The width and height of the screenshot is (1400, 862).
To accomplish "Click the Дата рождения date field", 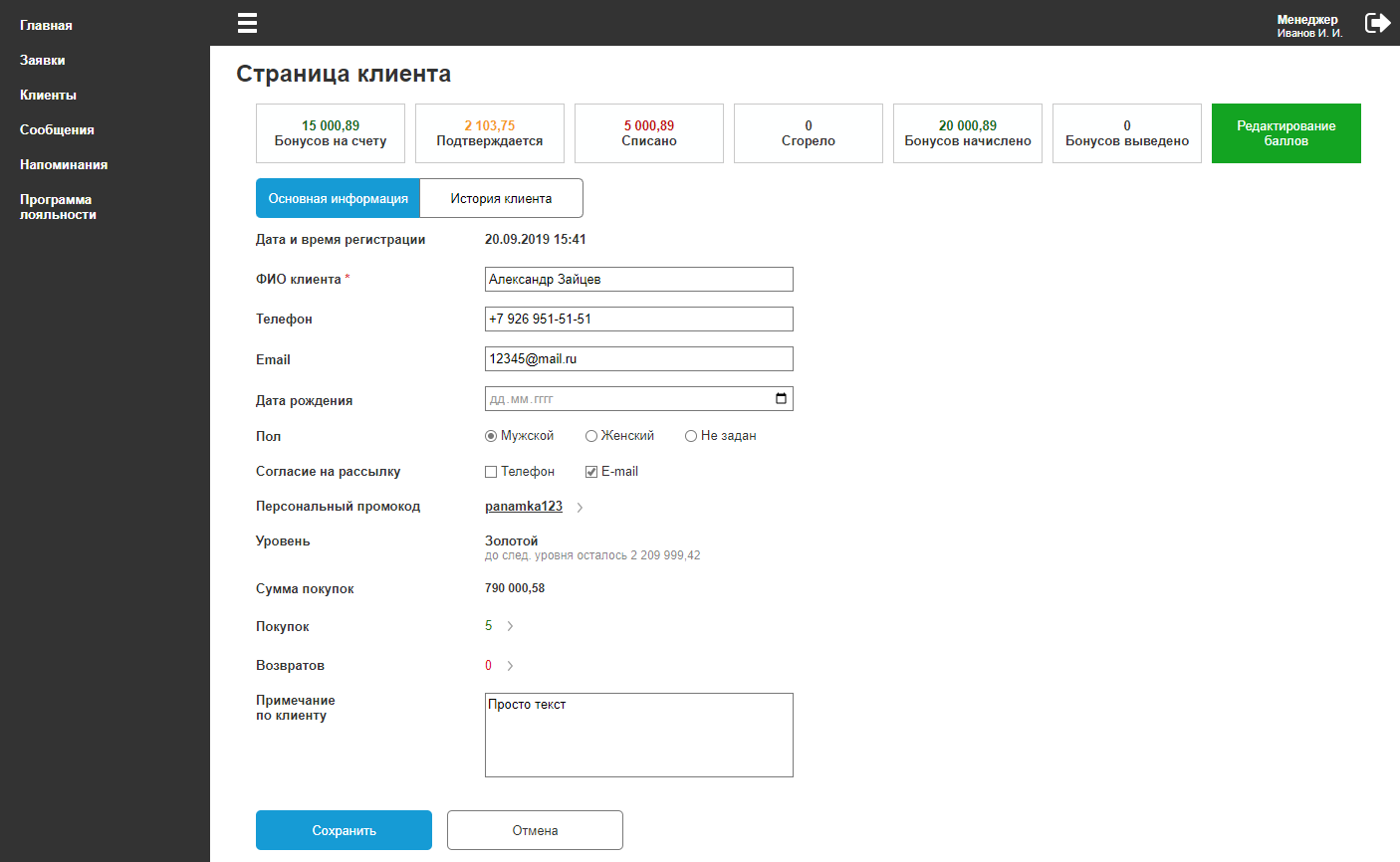I will click(x=639, y=399).
